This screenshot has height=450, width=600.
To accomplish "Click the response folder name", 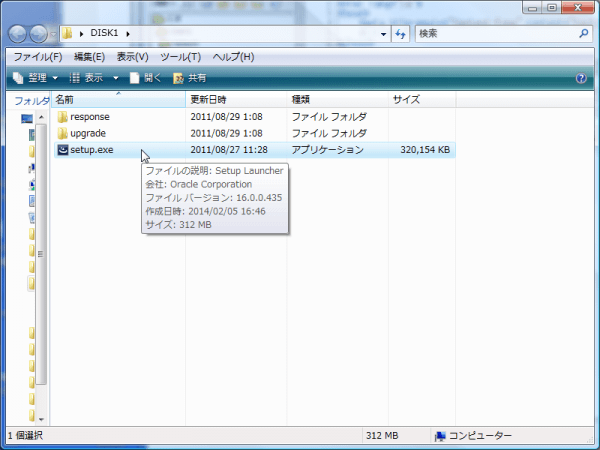I will pos(90,117).
